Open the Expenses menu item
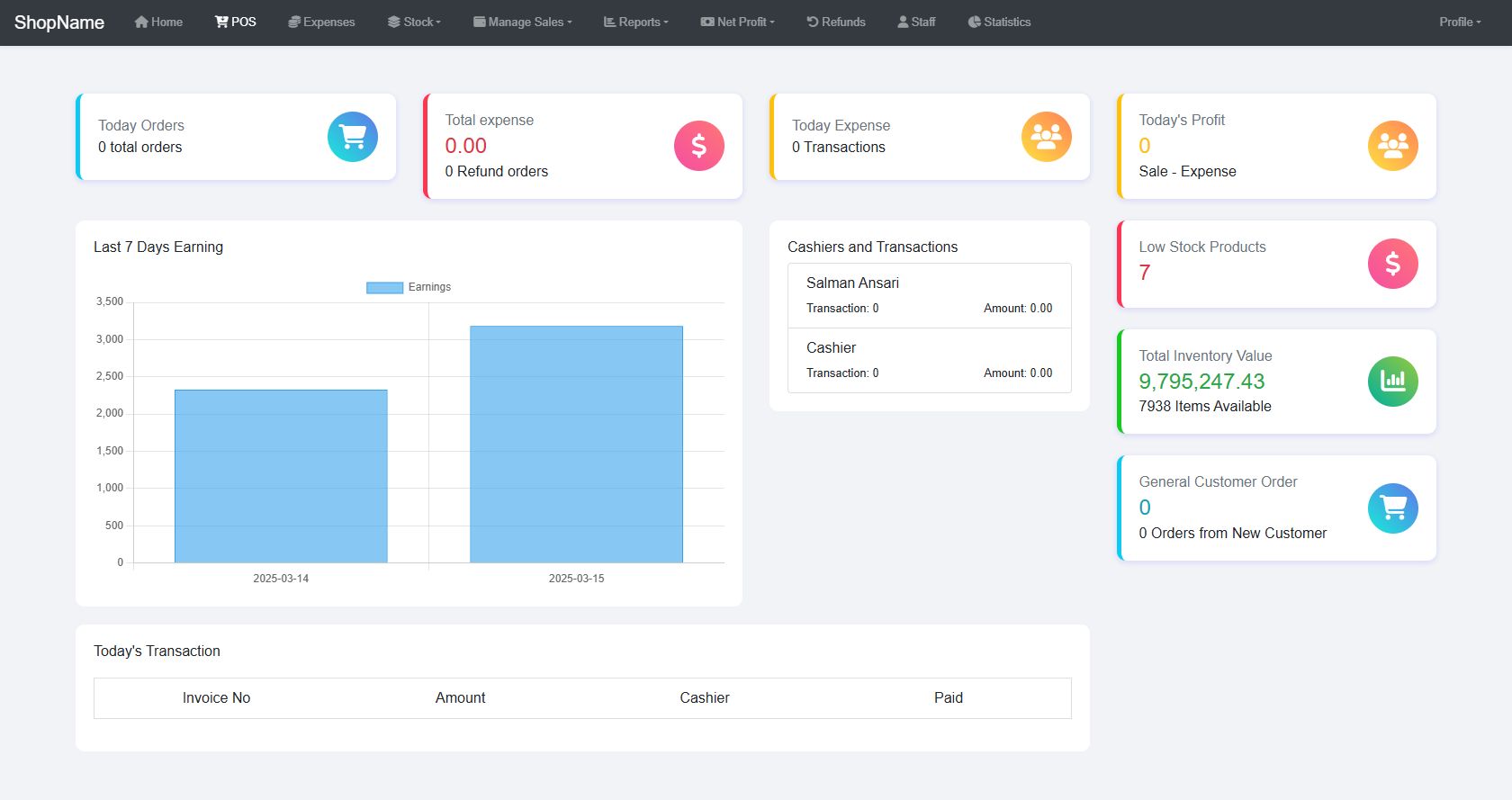 click(321, 22)
